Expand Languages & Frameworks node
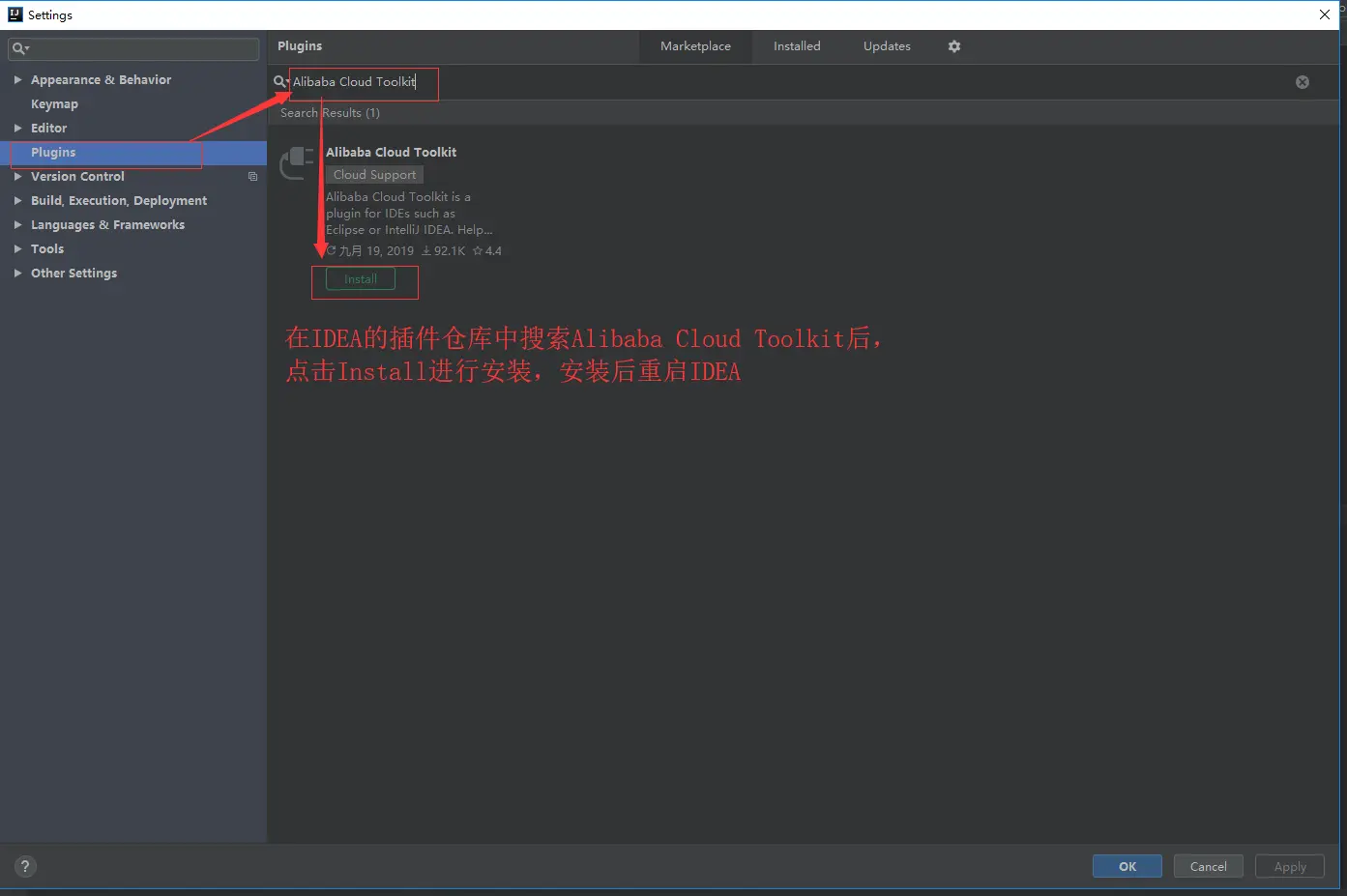Image resolution: width=1347 pixels, height=896 pixels. click(x=17, y=225)
